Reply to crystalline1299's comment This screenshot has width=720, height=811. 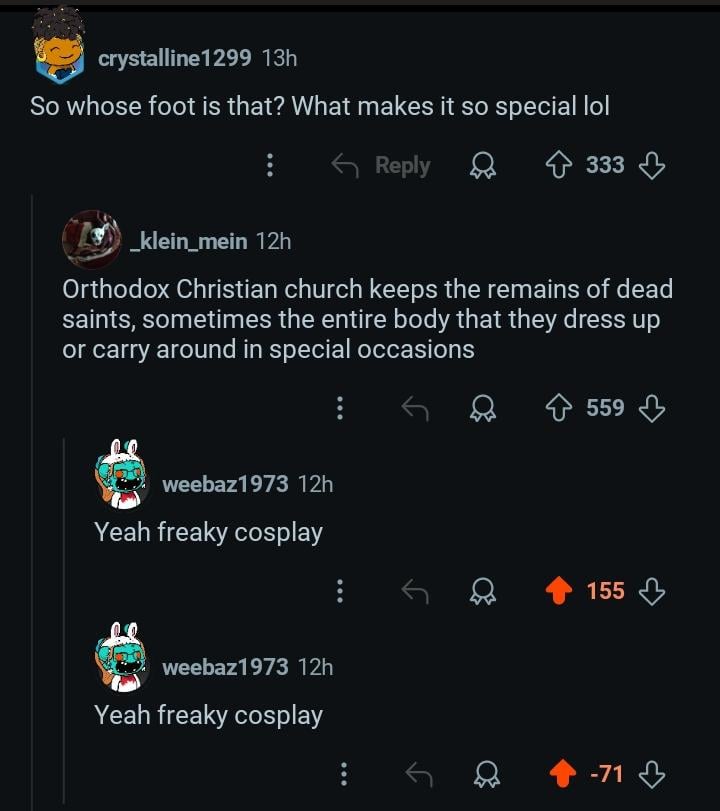tap(382, 165)
